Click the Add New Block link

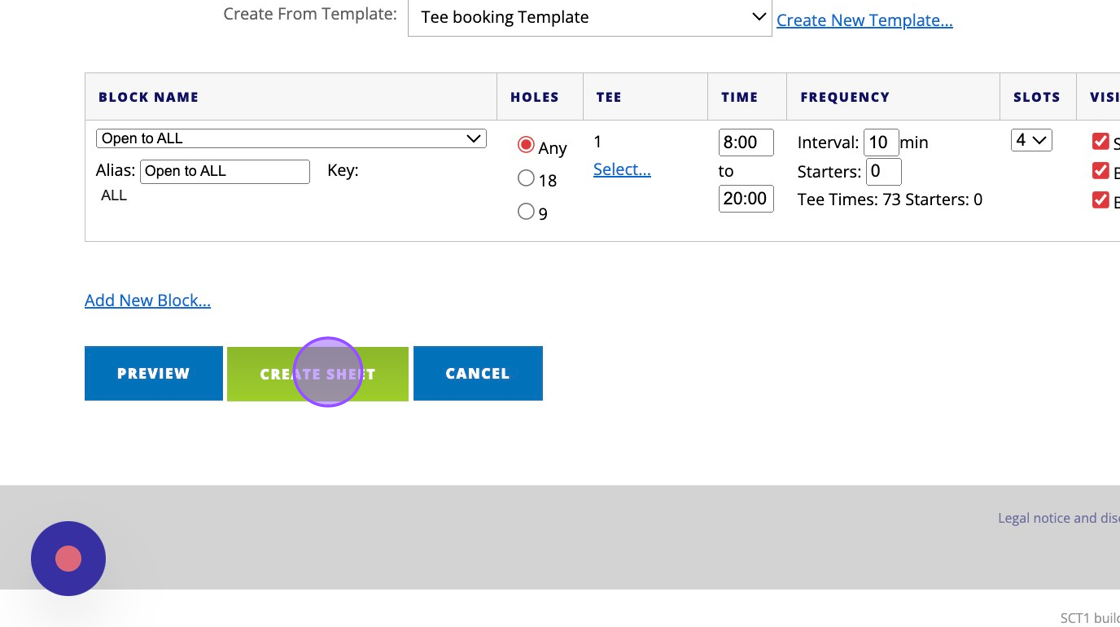click(147, 300)
